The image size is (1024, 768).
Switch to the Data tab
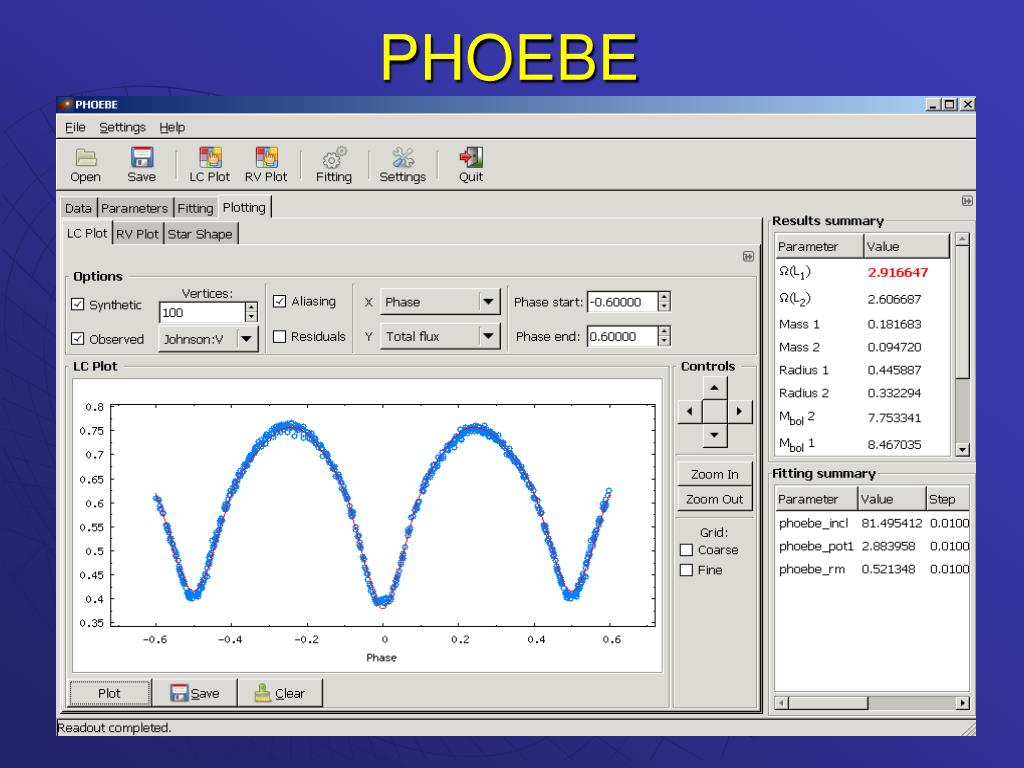78,208
